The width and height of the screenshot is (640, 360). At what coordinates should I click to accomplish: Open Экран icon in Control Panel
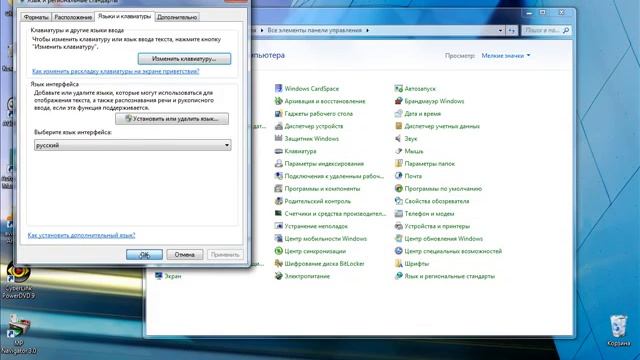(x=159, y=276)
